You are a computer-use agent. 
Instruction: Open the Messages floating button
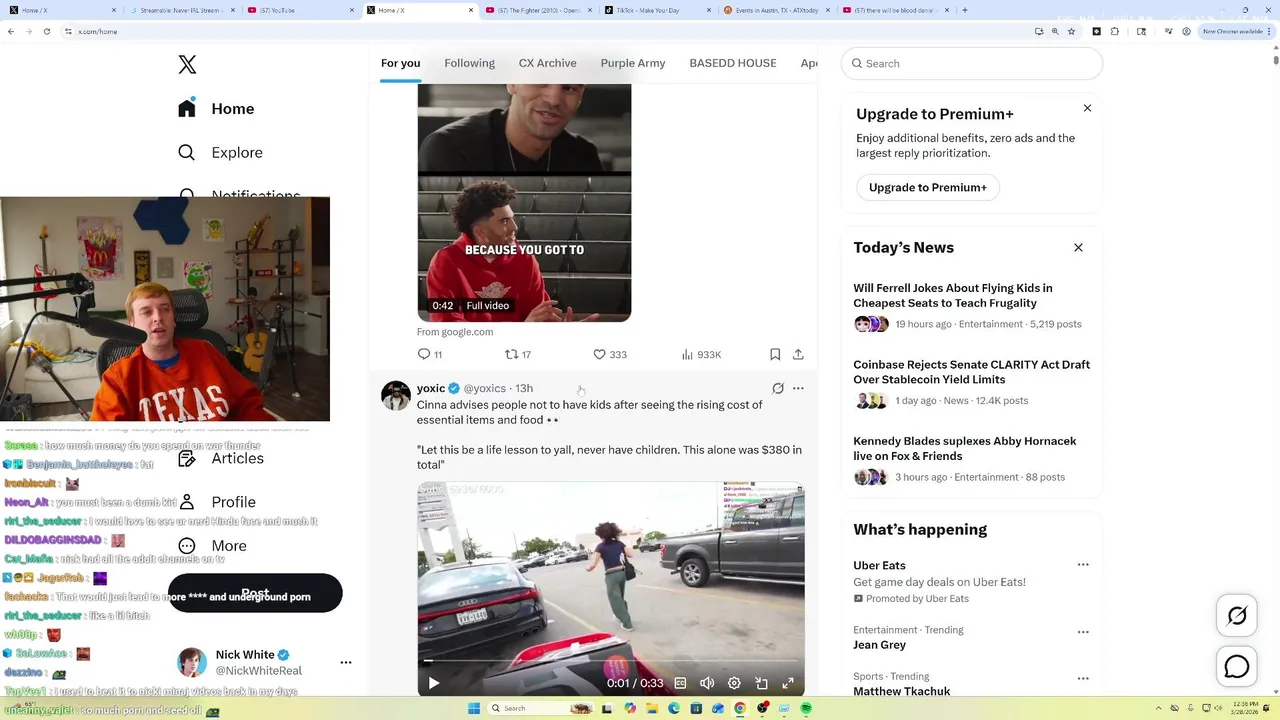click(x=1237, y=666)
